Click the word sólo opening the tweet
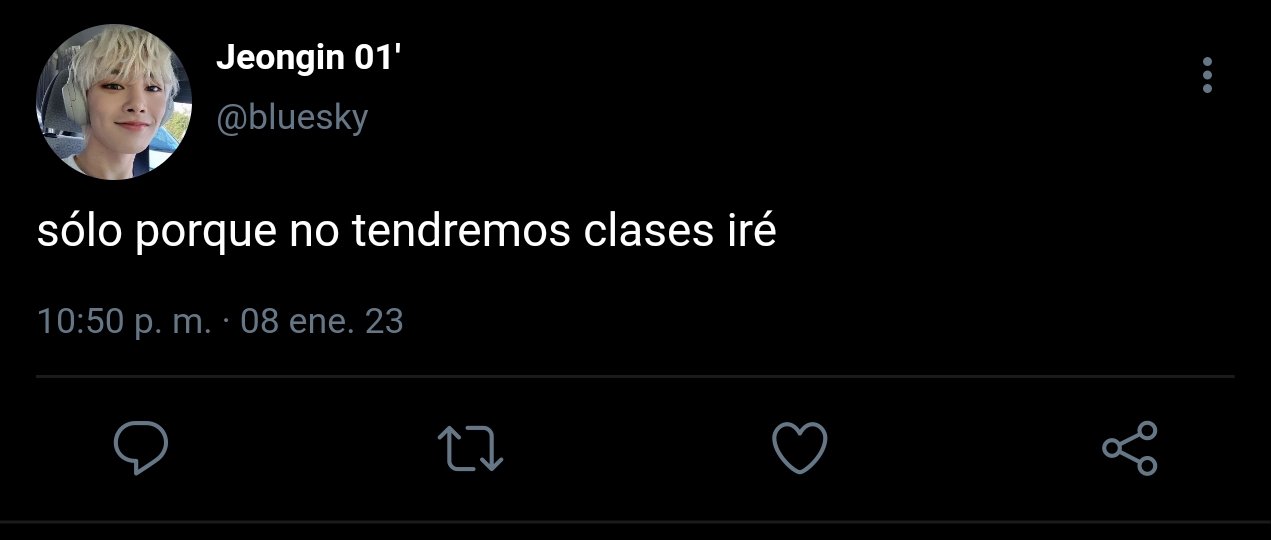The height and width of the screenshot is (540, 1271). coord(79,233)
